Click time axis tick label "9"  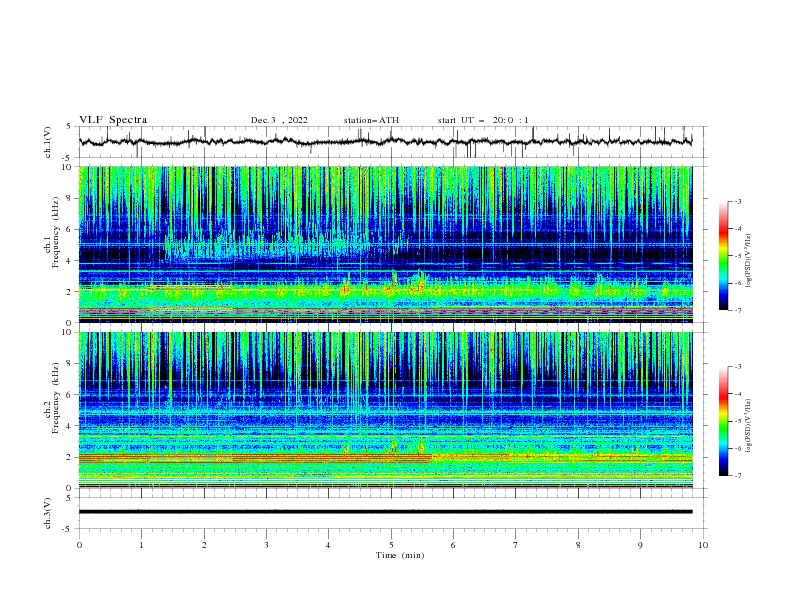coord(640,545)
